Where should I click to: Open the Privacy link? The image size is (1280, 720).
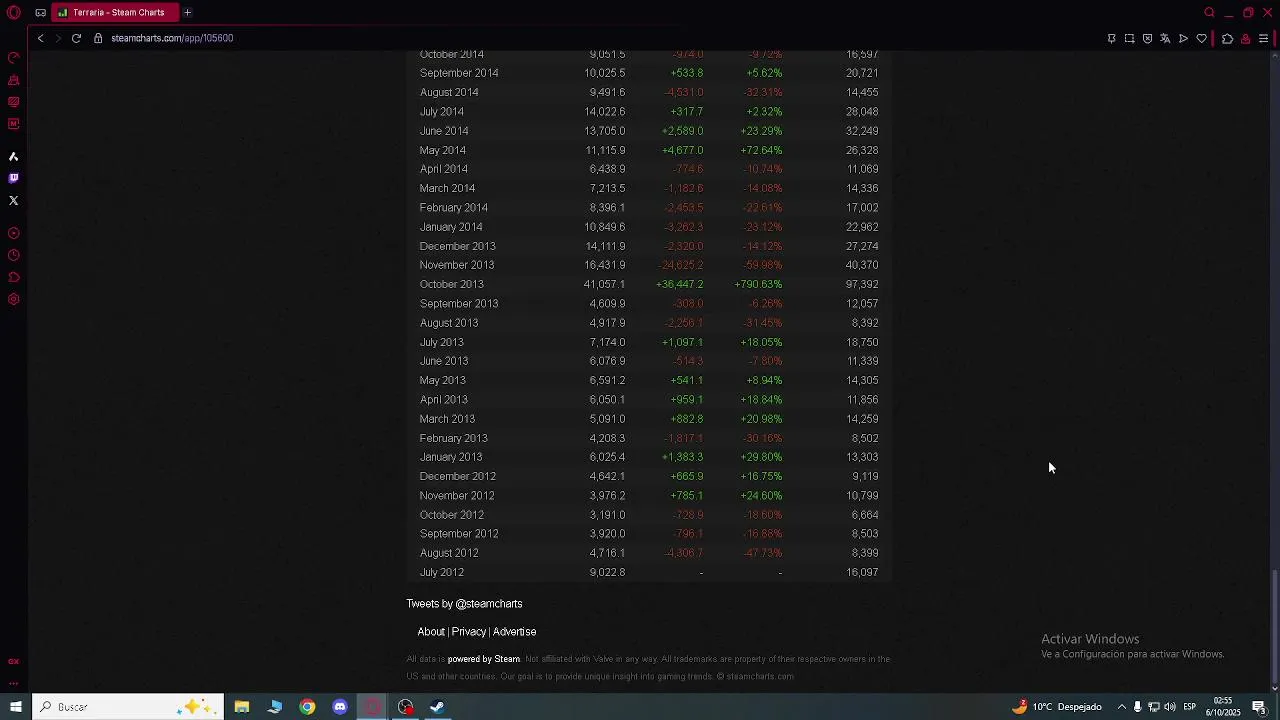click(x=468, y=632)
